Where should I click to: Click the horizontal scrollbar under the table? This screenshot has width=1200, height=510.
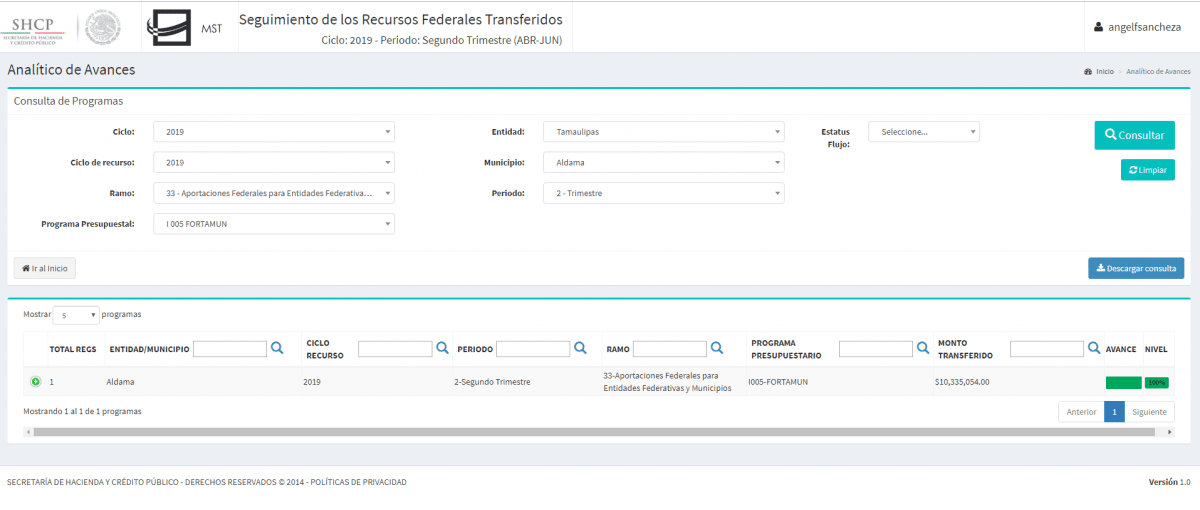pyautogui.click(x=598, y=432)
